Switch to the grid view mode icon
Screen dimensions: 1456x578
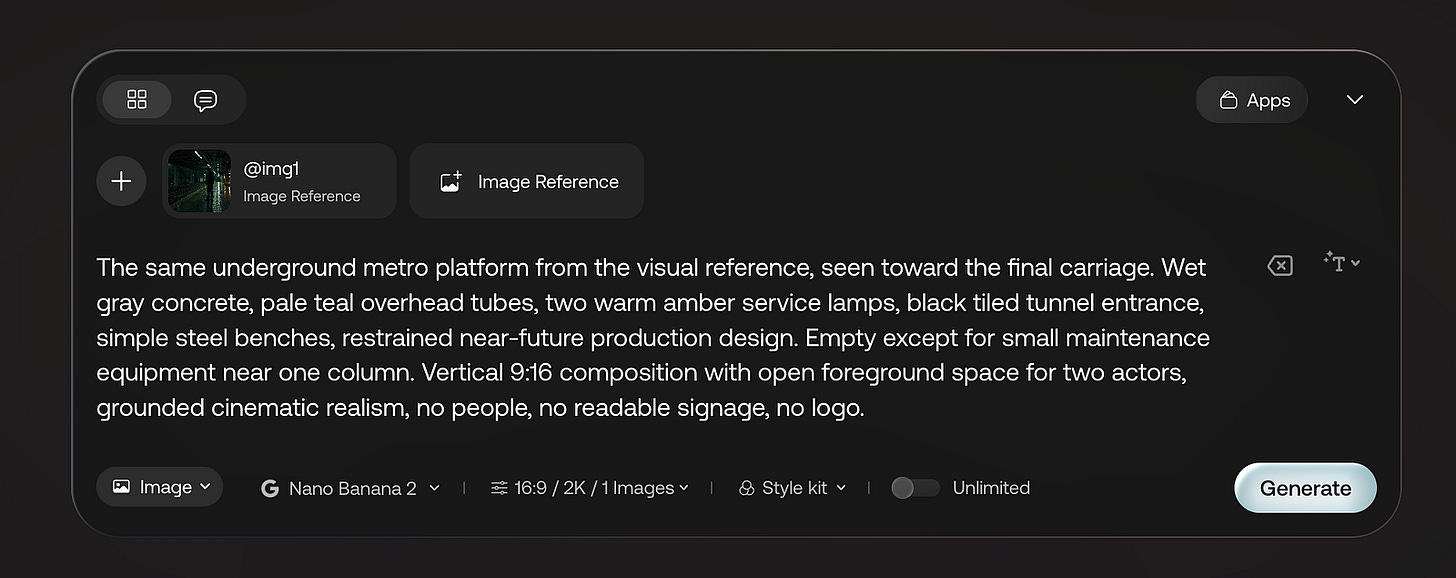tap(137, 99)
